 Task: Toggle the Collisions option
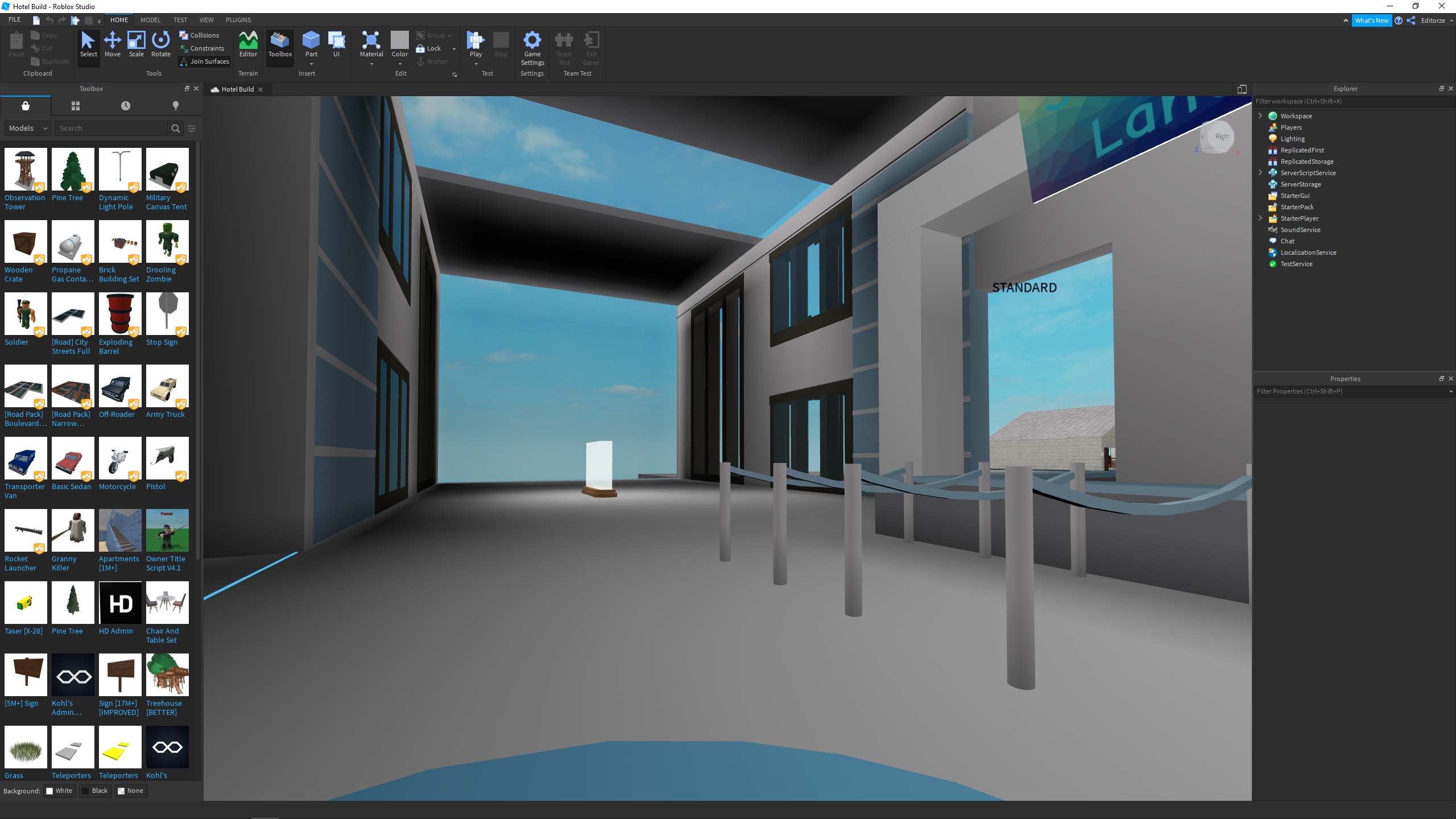click(x=200, y=35)
